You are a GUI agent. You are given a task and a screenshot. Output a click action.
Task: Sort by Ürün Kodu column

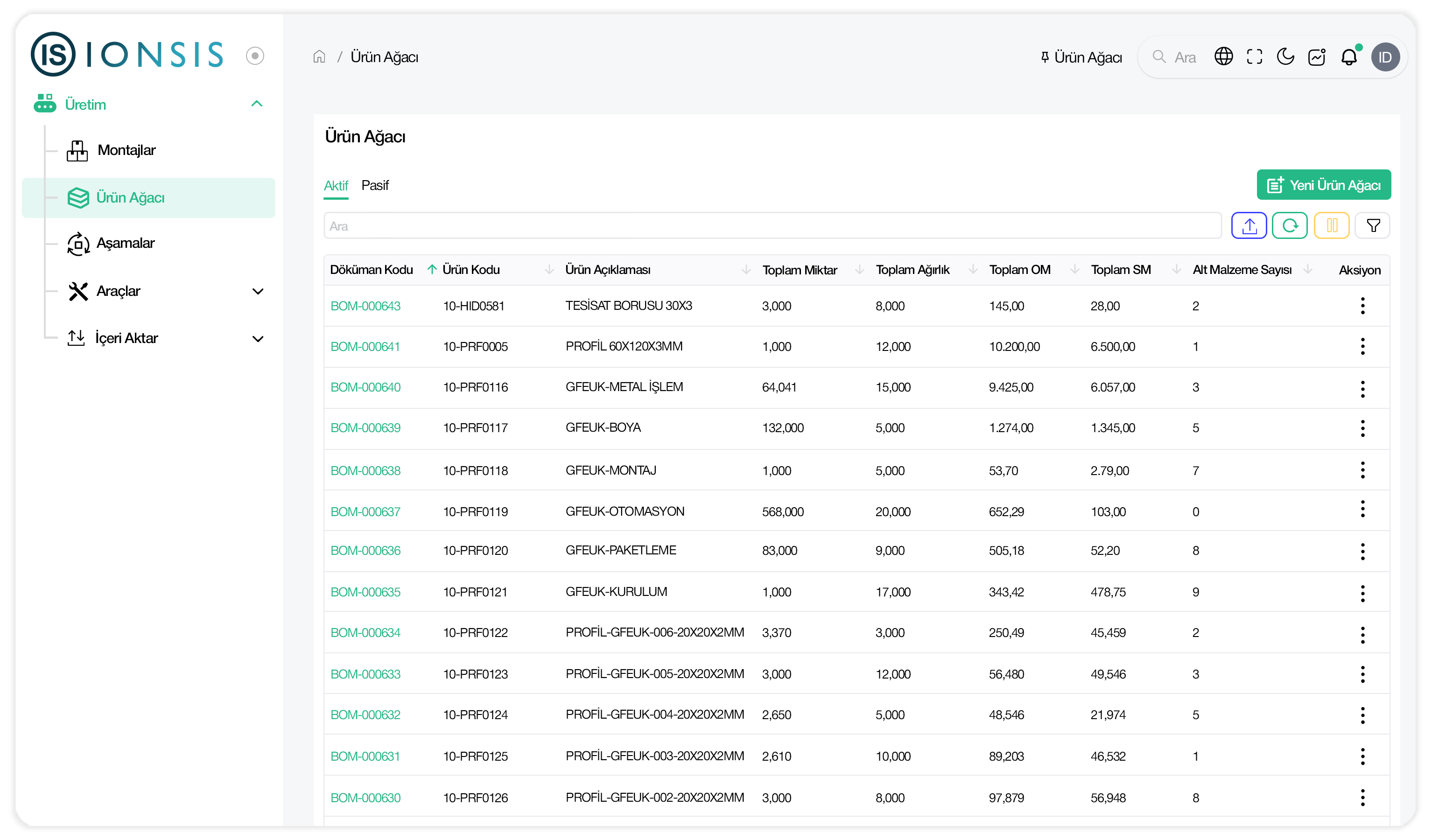pyautogui.click(x=471, y=270)
